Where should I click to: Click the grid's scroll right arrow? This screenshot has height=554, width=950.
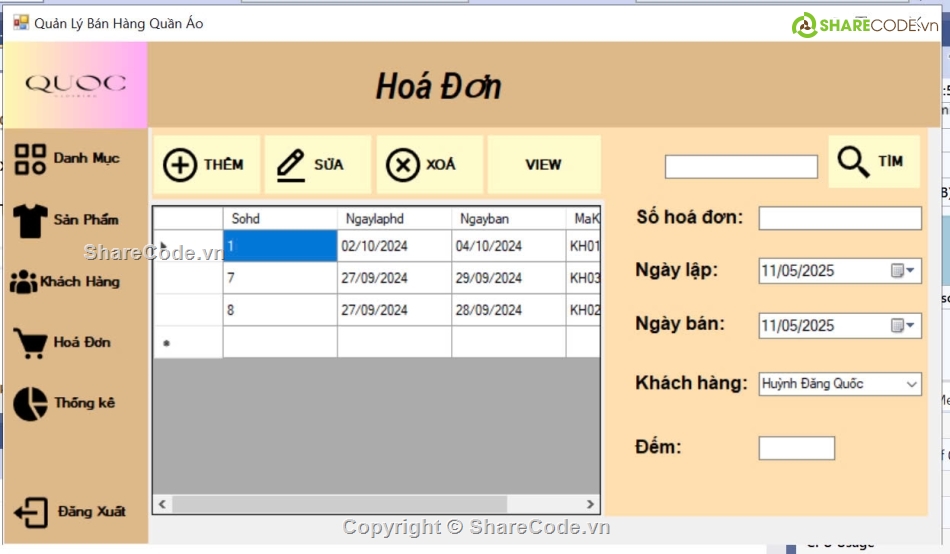pos(590,504)
